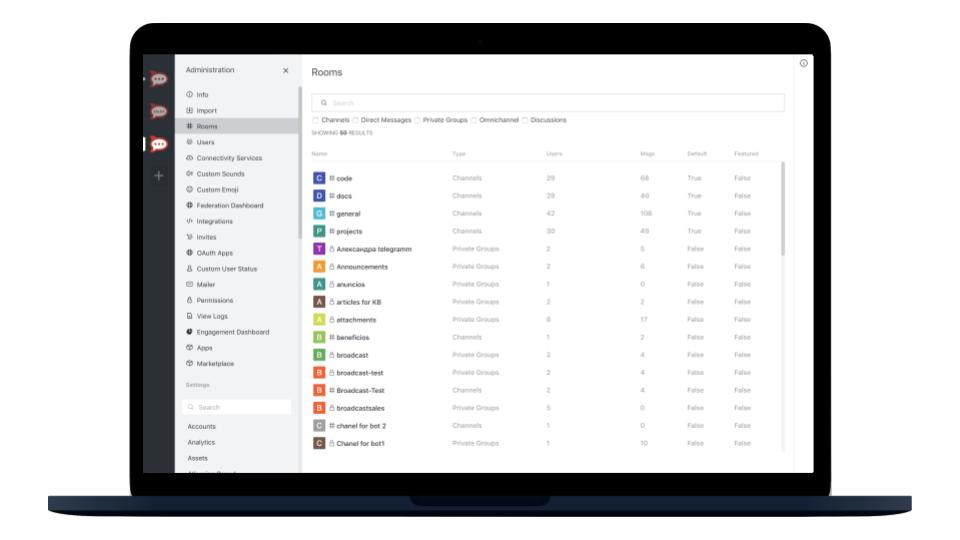This screenshot has width=960, height=540.
Task: Open the 'docs' room row
Action: pos(545,196)
